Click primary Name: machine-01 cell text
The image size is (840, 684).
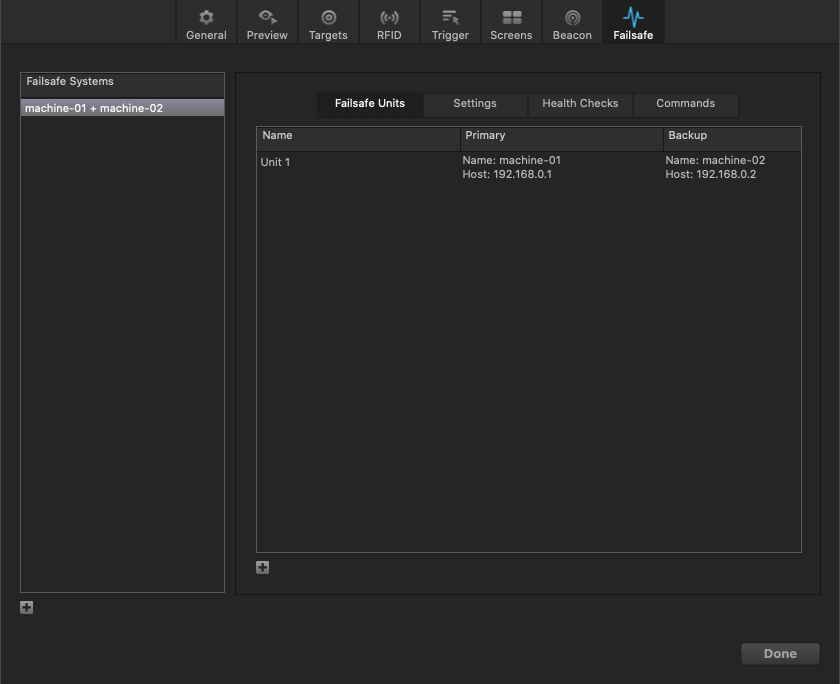[512, 160]
